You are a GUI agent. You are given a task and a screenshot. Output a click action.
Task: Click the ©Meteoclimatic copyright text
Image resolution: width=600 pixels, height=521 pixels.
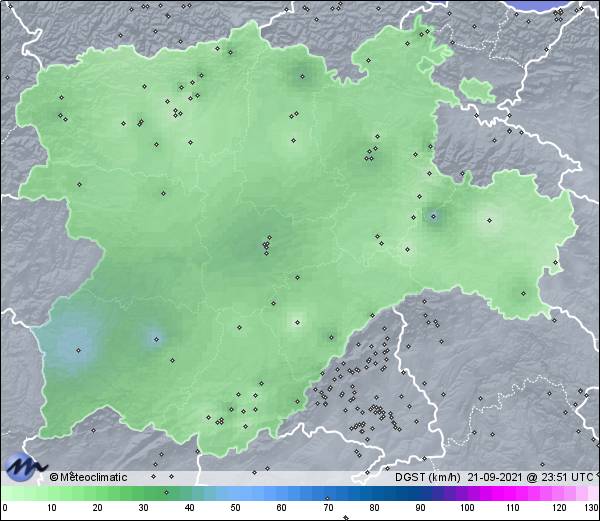88,477
